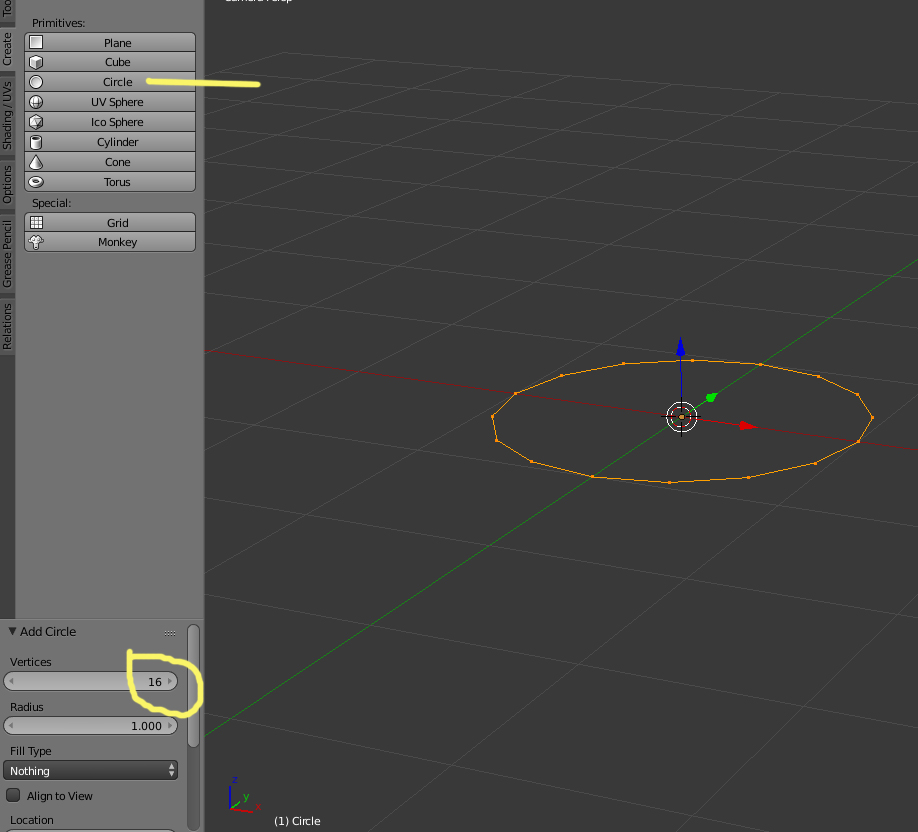Viewport: 918px width, 832px height.
Task: Add a Monkey mesh
Action: pos(110,242)
